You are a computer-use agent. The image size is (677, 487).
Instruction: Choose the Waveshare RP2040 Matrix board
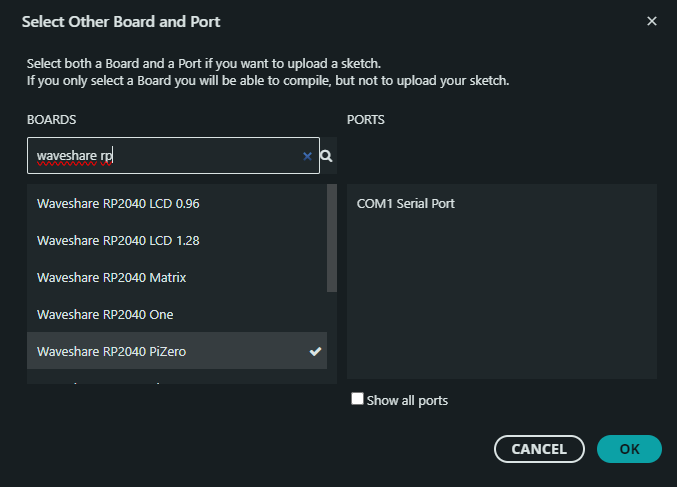pyautogui.click(x=177, y=278)
